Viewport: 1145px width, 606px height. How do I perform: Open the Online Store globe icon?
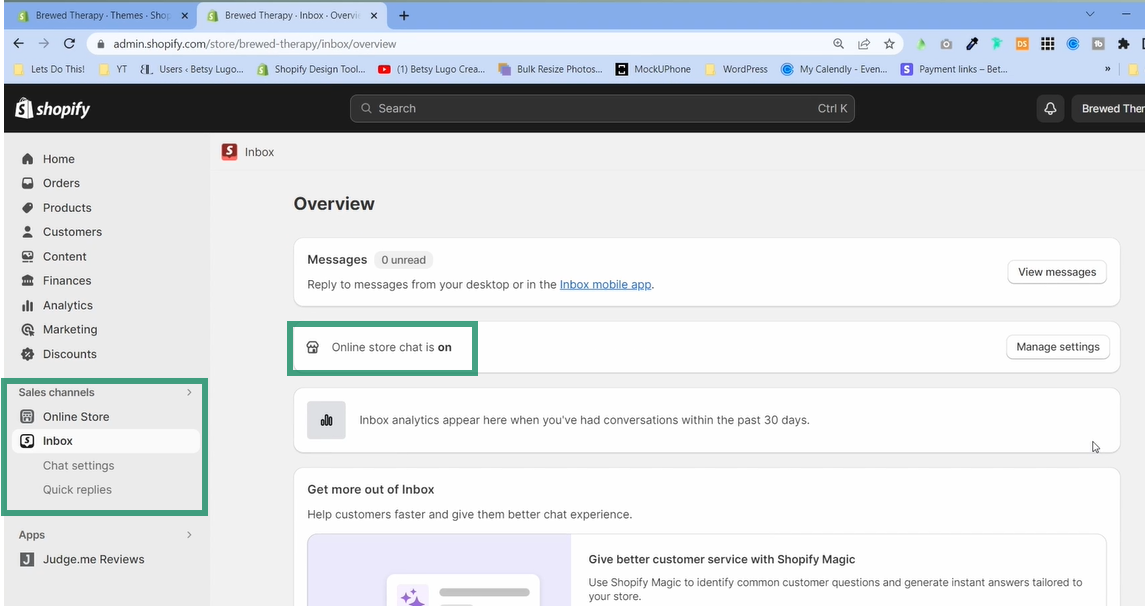[x=28, y=416]
